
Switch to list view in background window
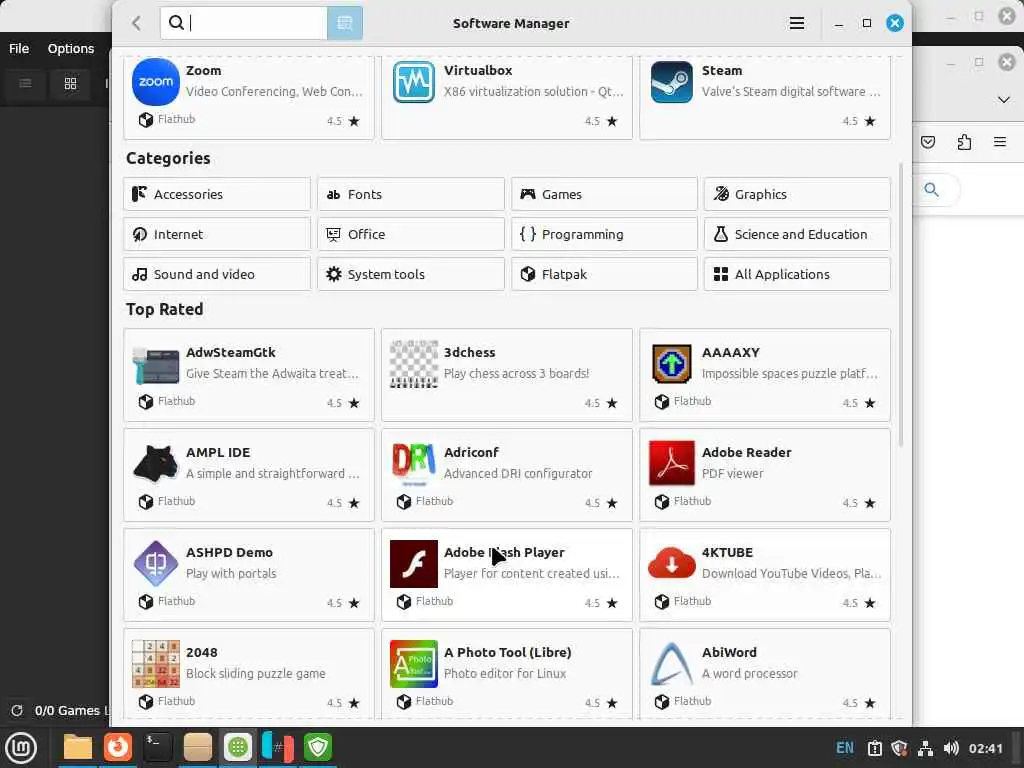25,83
